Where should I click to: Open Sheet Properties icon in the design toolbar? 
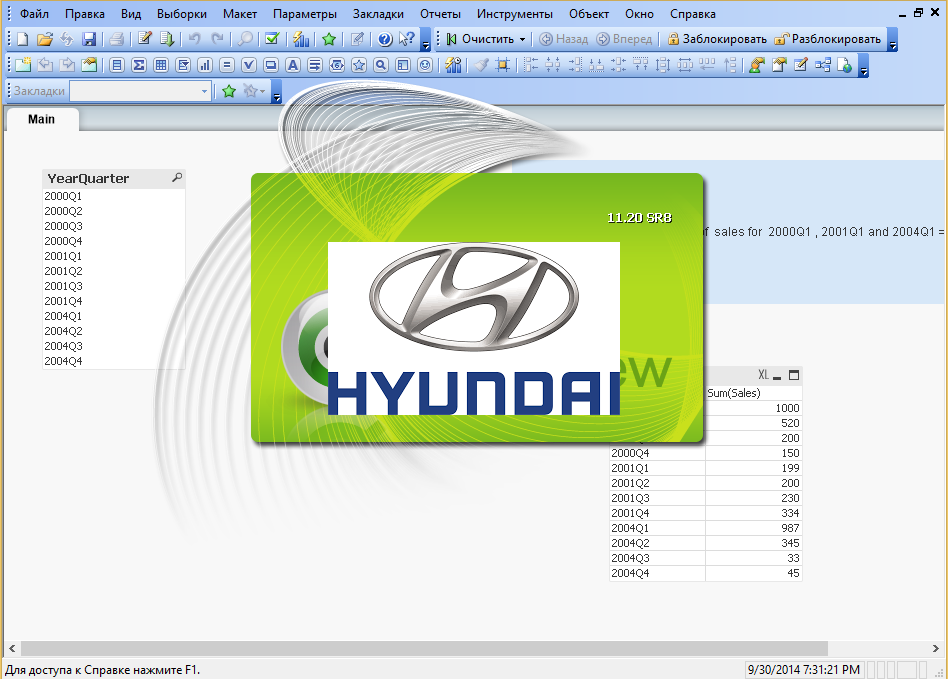pyautogui.click(x=89, y=65)
